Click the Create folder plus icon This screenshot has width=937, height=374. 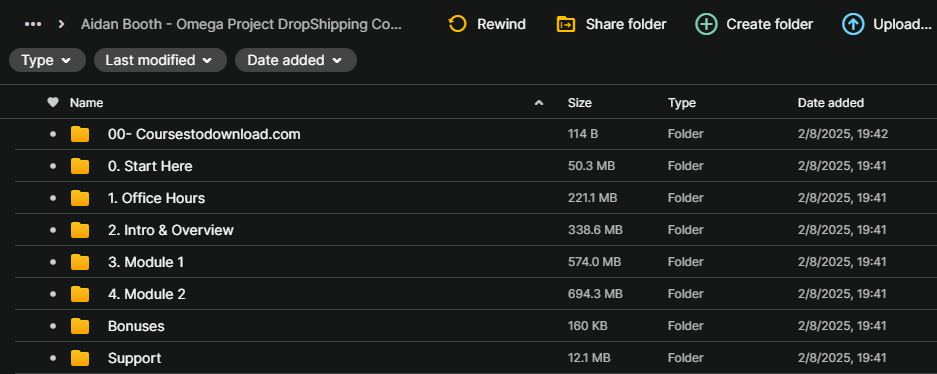(x=706, y=24)
